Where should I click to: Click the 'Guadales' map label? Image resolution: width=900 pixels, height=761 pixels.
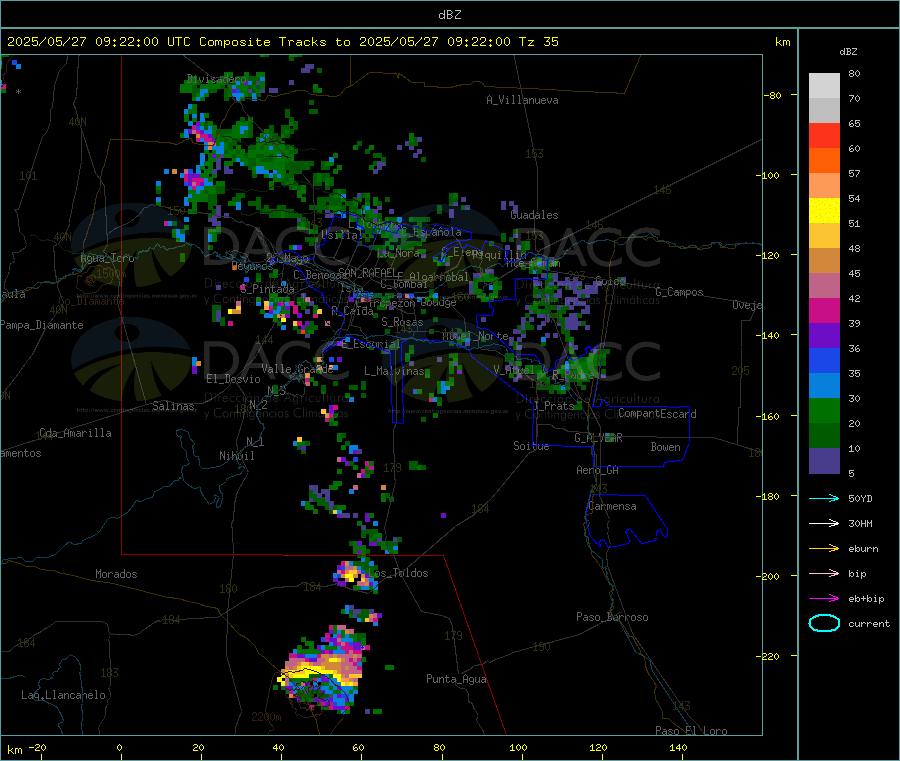534,215
